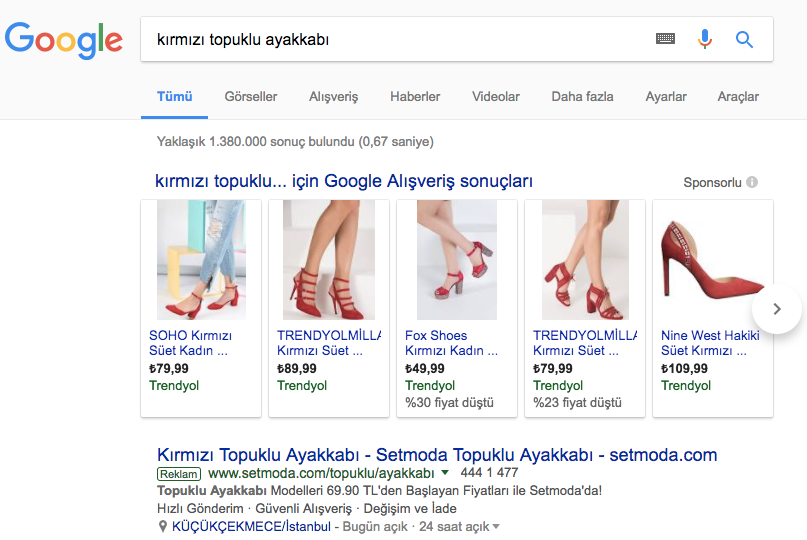The image size is (807, 540).
Task: Open the ₺89,99 TRENDYOLMİLLA shoe image
Action: point(329,260)
